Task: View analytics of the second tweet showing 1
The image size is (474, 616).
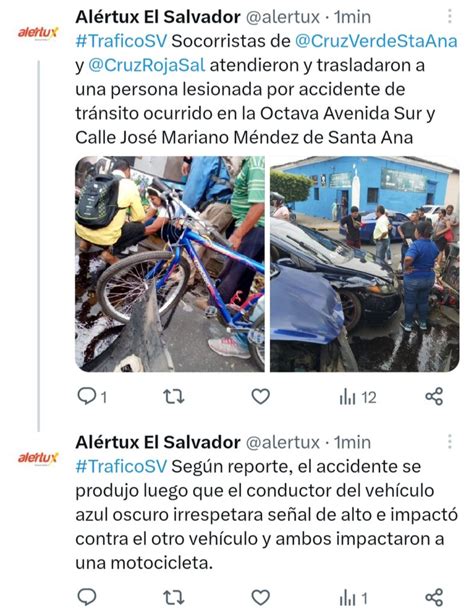Action: coord(353,598)
